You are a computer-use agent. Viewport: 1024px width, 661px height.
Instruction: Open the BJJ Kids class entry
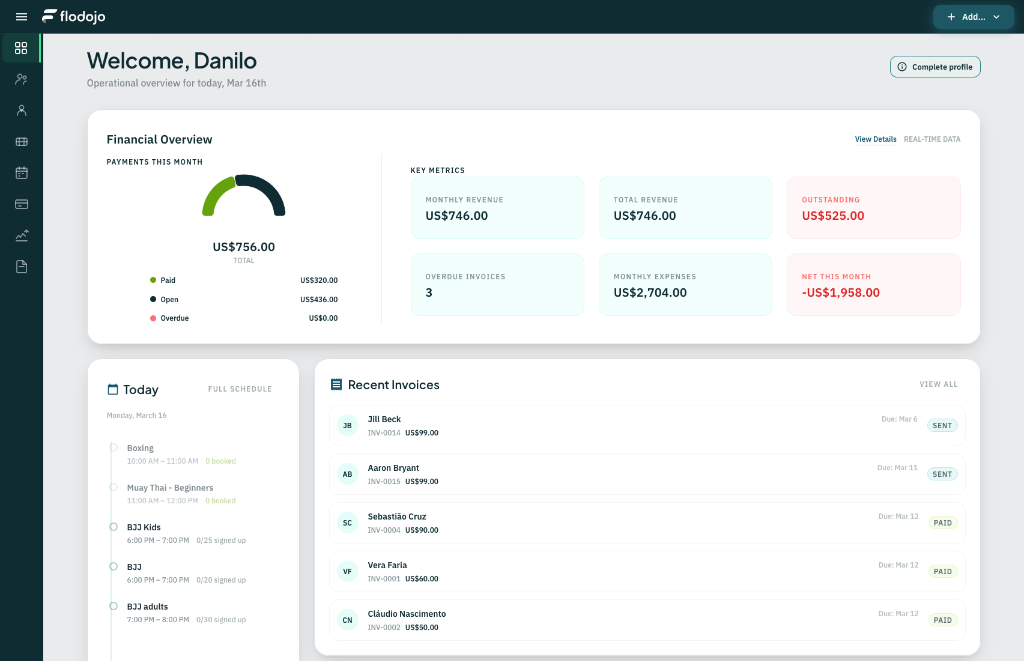point(144,527)
